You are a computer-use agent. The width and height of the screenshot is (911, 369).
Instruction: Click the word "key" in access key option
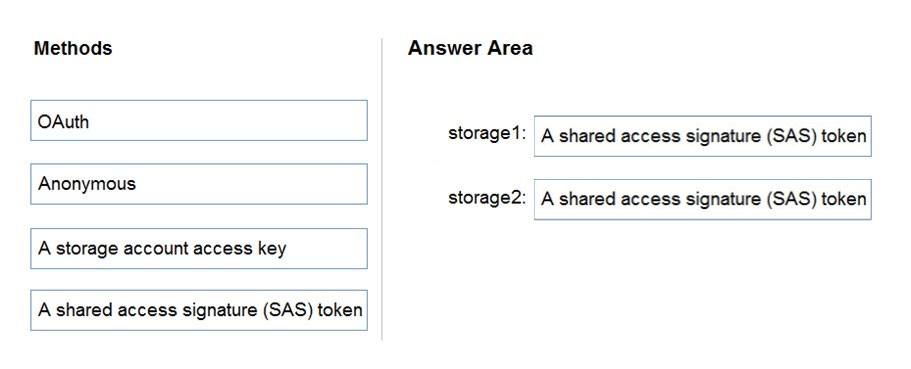[271, 249]
